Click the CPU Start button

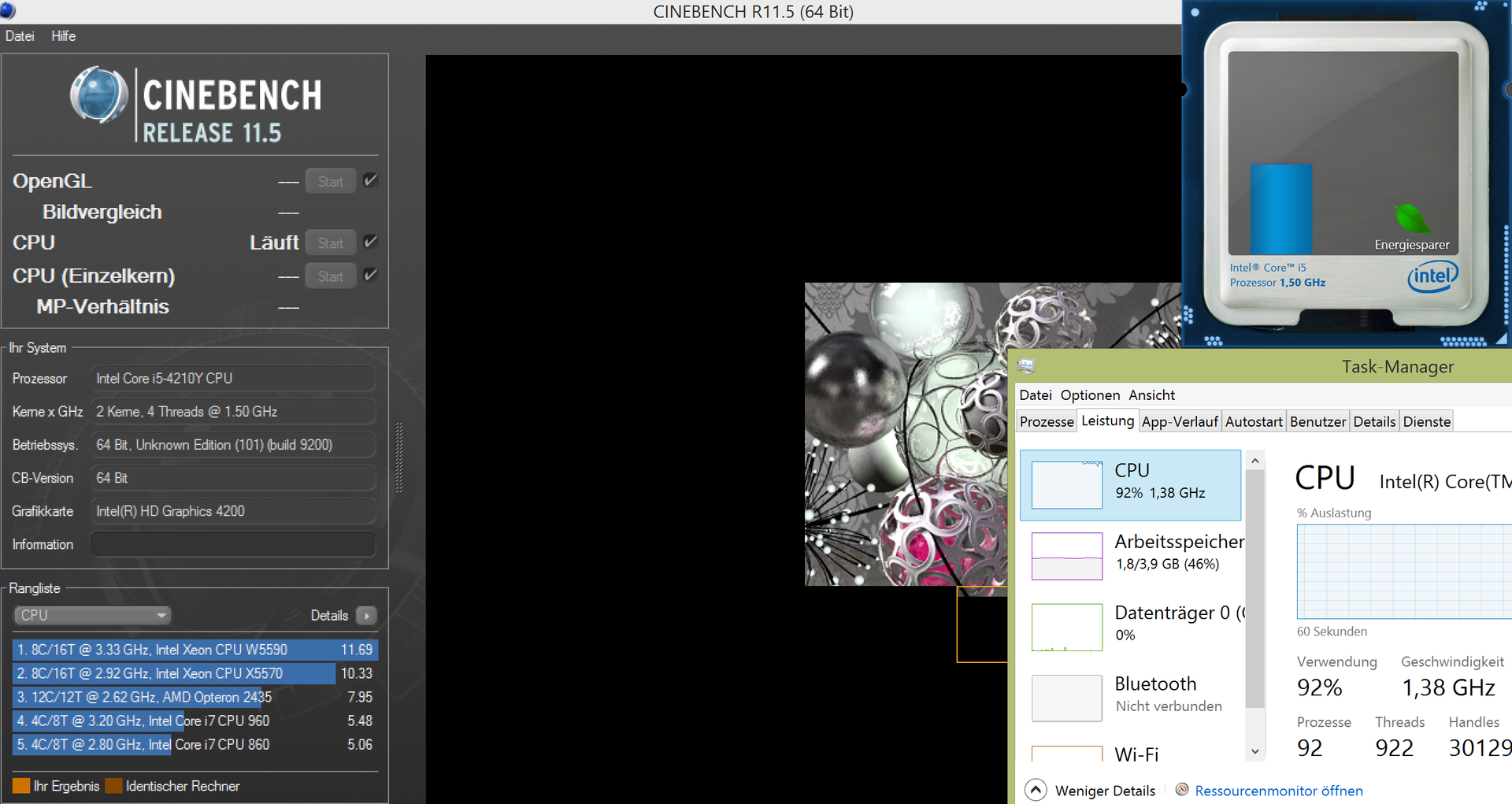331,243
